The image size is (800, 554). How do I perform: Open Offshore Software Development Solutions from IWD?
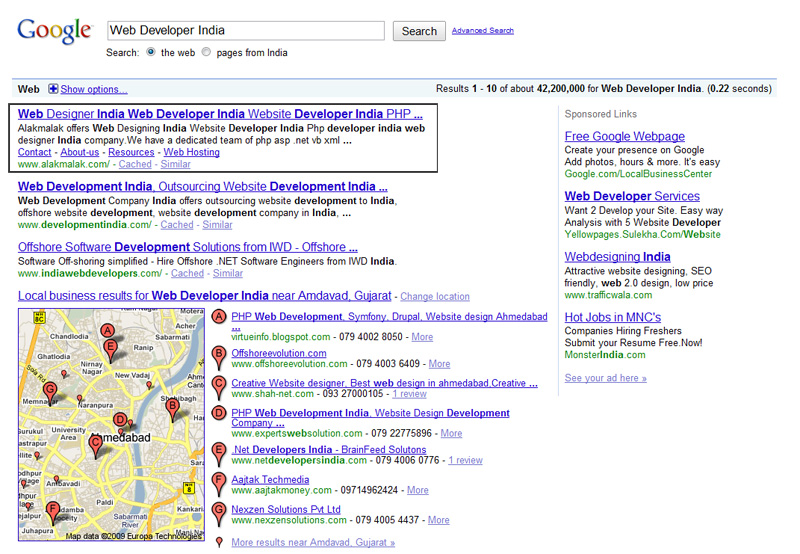(x=188, y=247)
